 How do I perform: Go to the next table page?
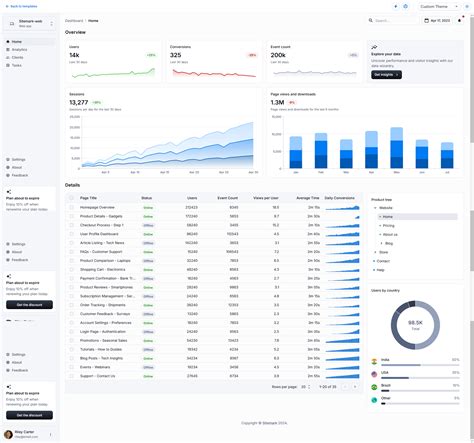(355, 387)
